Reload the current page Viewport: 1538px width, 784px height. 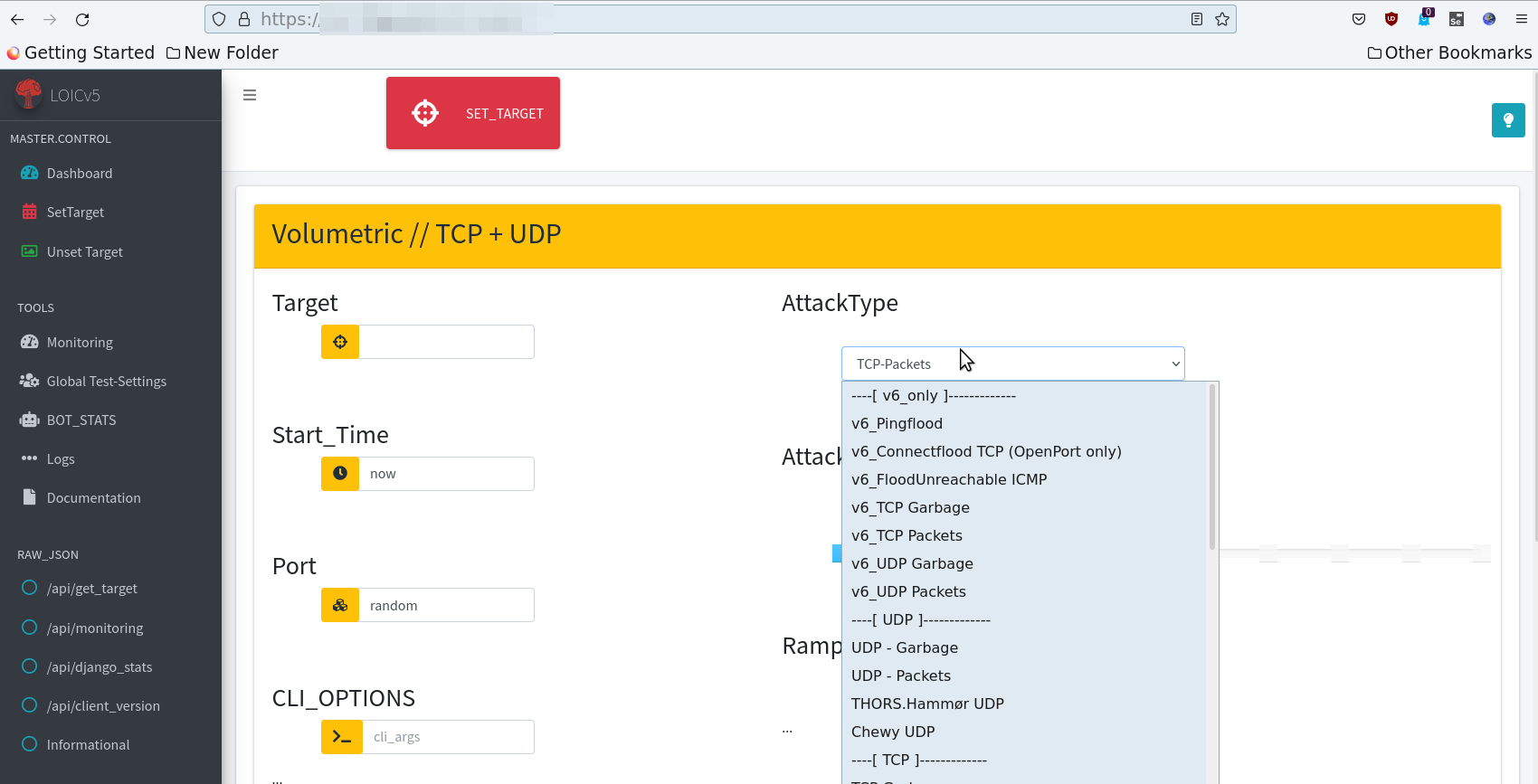82,19
